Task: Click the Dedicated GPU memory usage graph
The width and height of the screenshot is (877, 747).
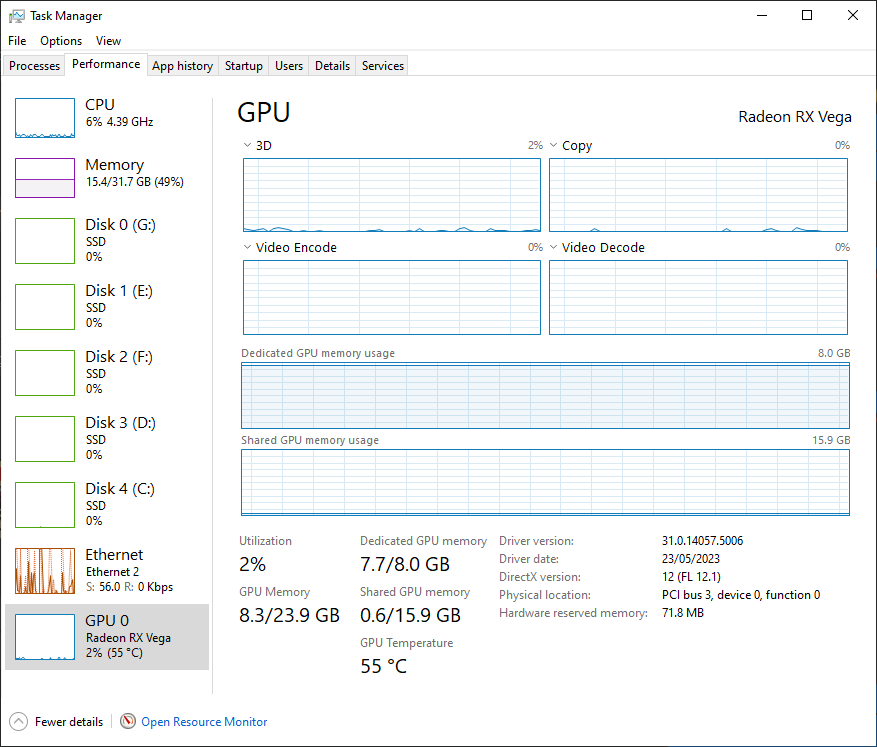Action: point(545,396)
